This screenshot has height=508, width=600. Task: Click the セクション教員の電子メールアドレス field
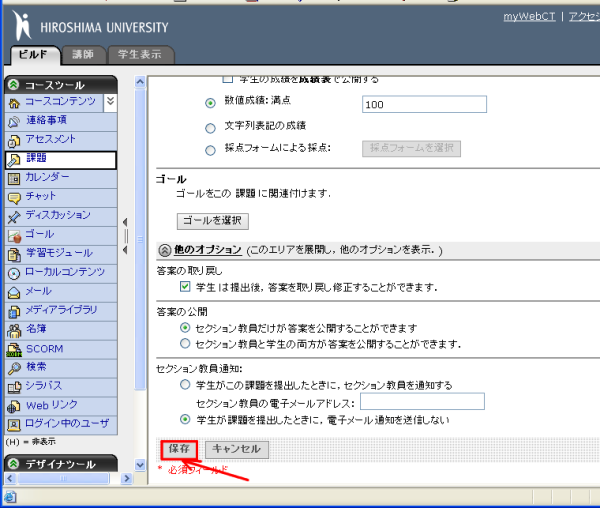(x=422, y=401)
